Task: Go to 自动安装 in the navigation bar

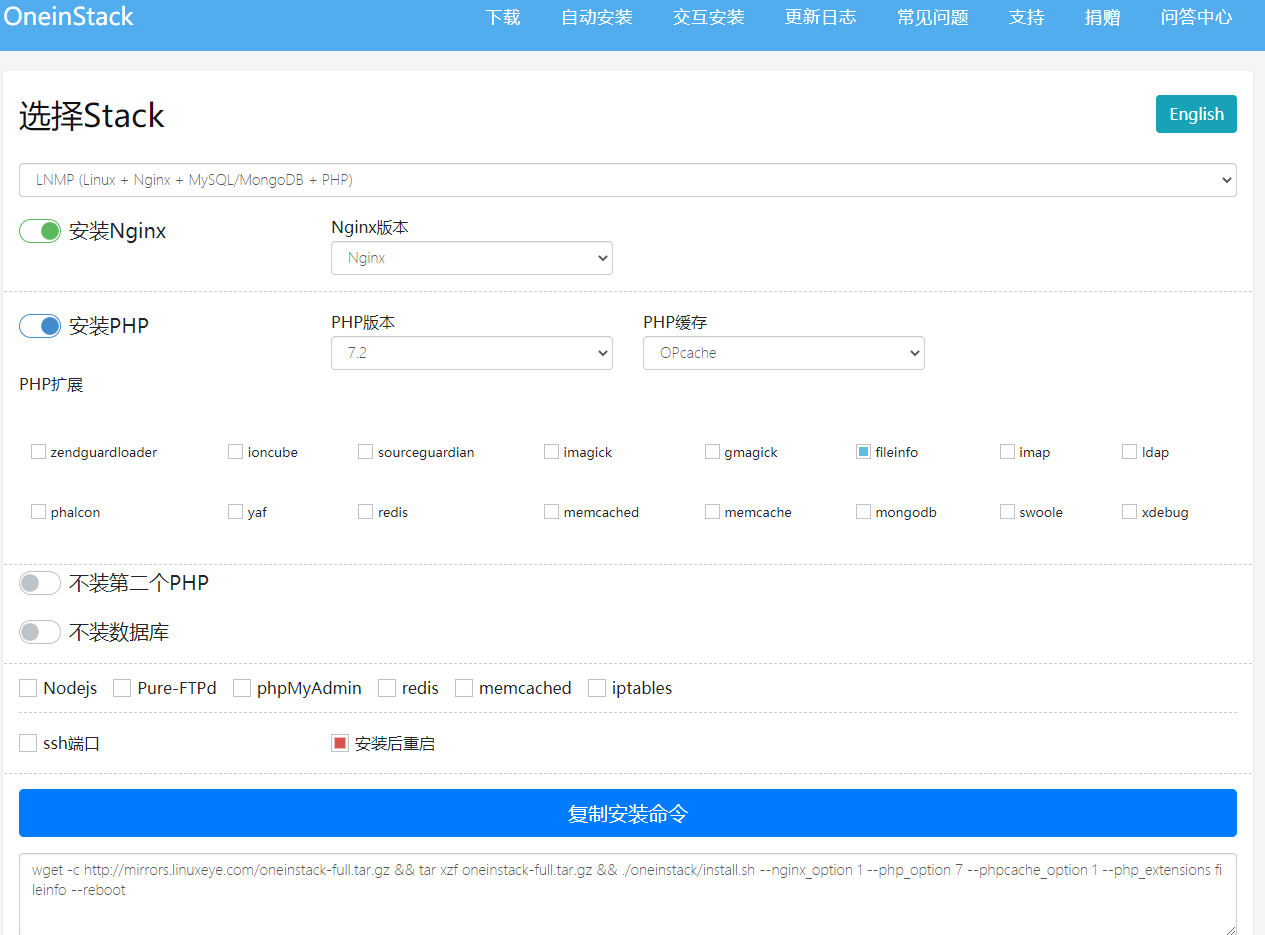Action: [597, 17]
